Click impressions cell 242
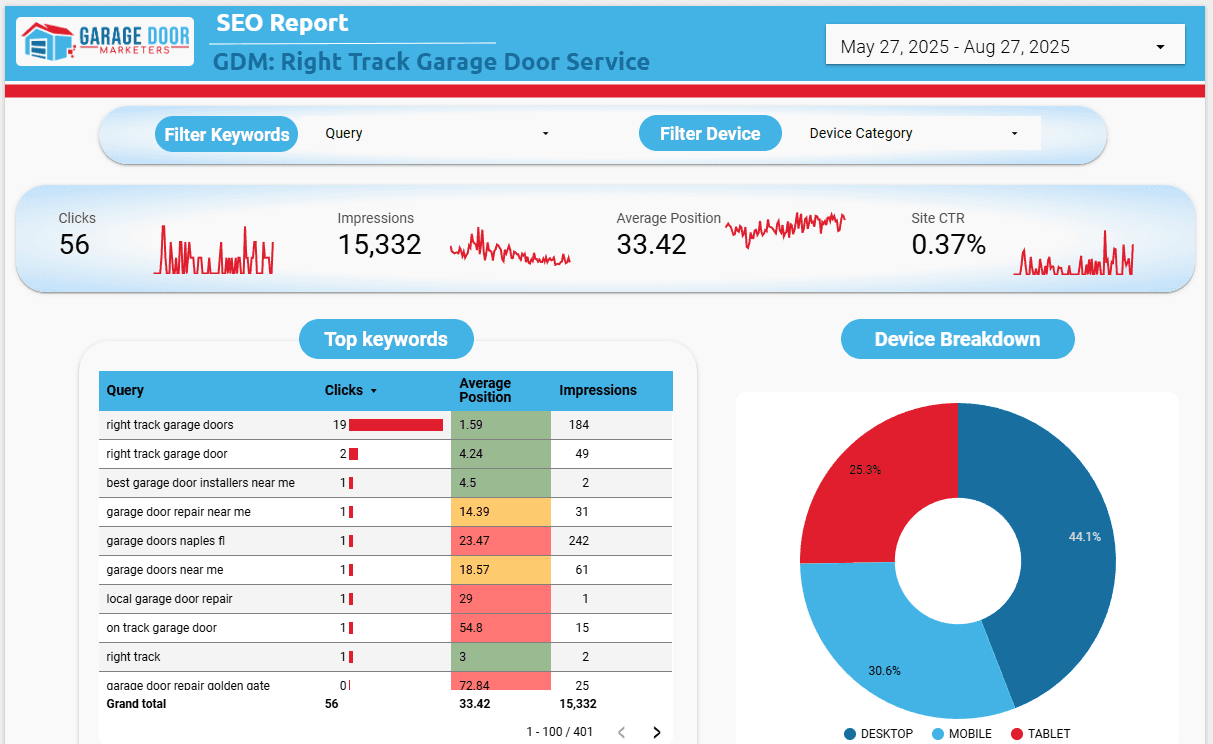Image resolution: width=1213 pixels, height=744 pixels. [579, 541]
